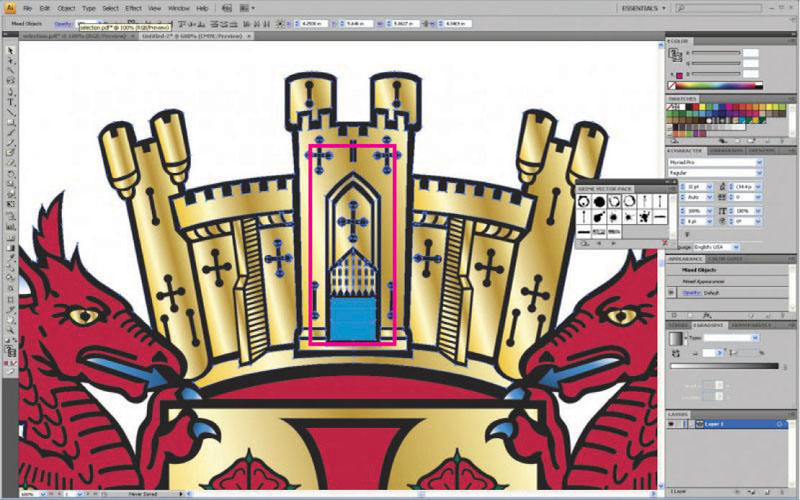This screenshot has width=800, height=500.
Task: Open brush libraries menu in Grunge Vector Pack
Action: click(584, 244)
